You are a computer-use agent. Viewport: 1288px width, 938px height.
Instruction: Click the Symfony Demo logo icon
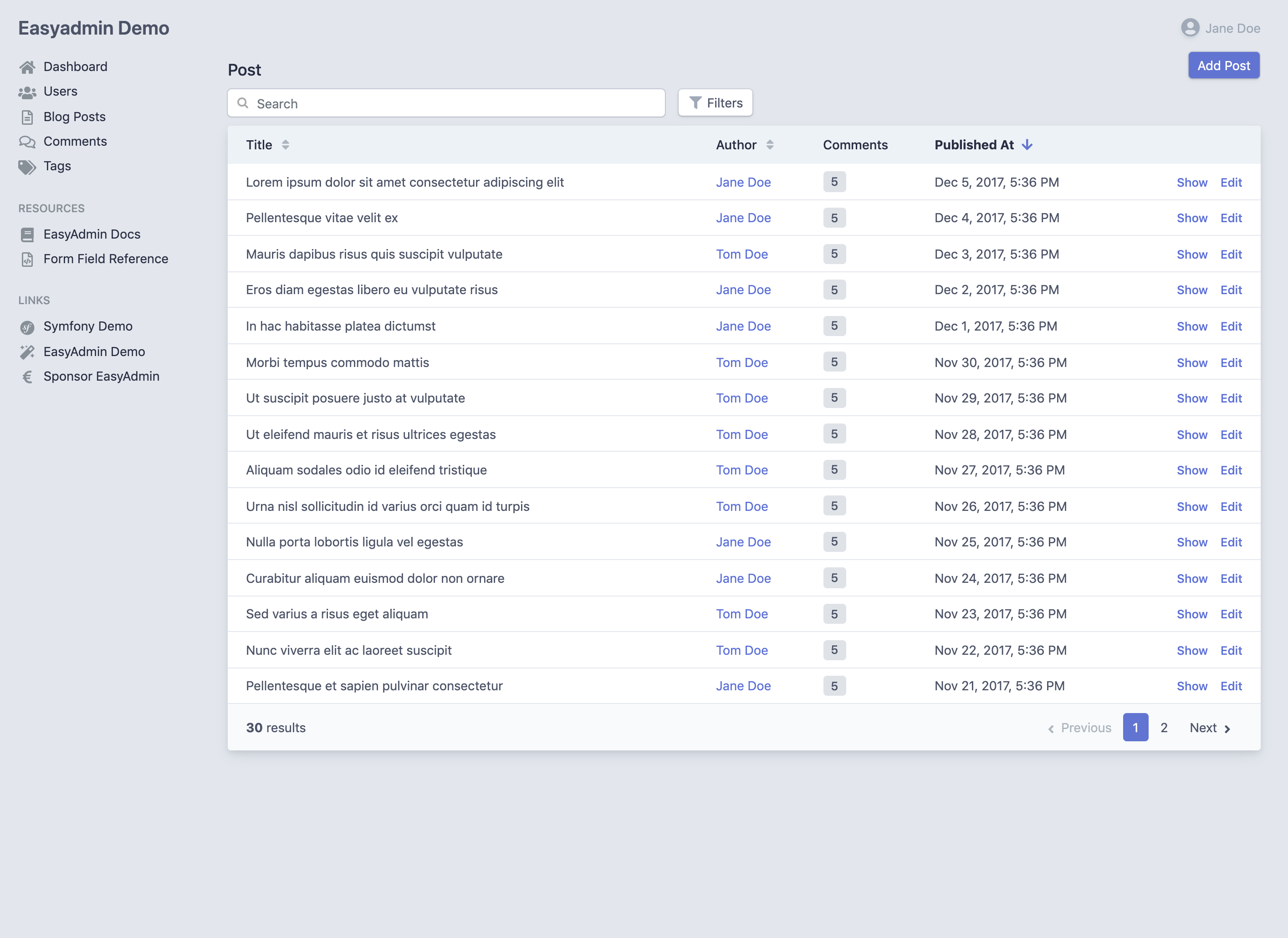tap(27, 327)
